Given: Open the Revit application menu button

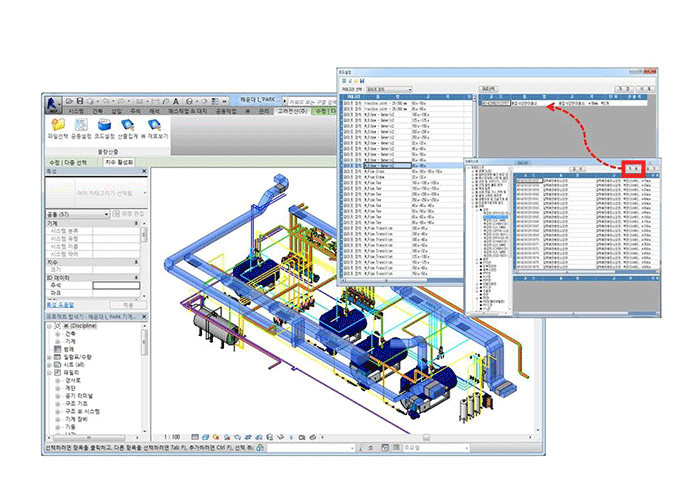Looking at the screenshot, I should (51, 102).
